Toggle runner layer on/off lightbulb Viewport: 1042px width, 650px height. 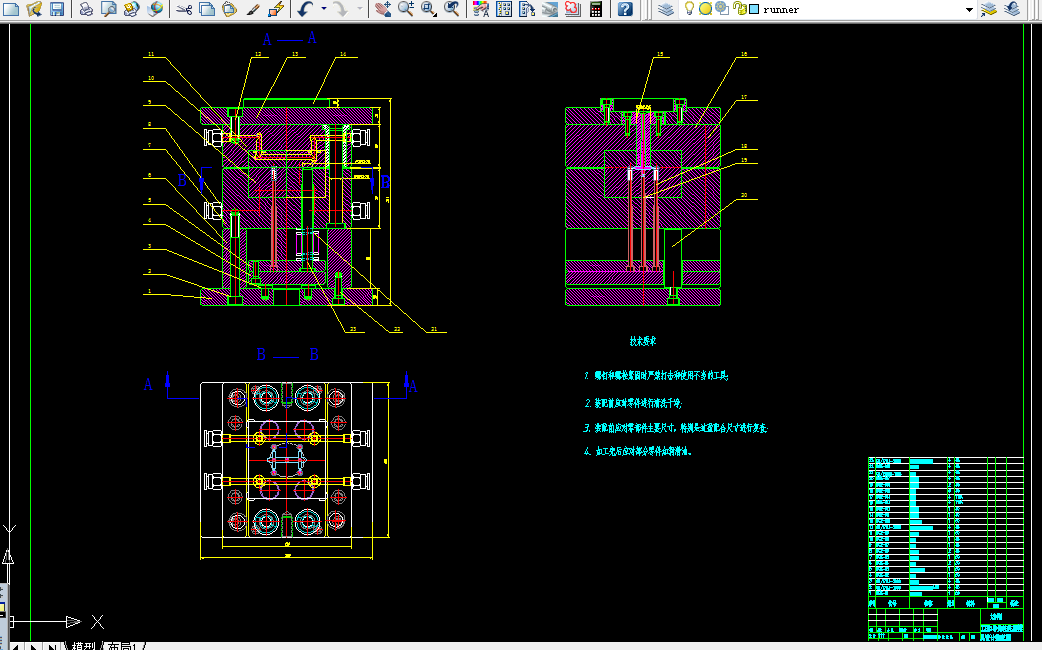click(x=689, y=9)
